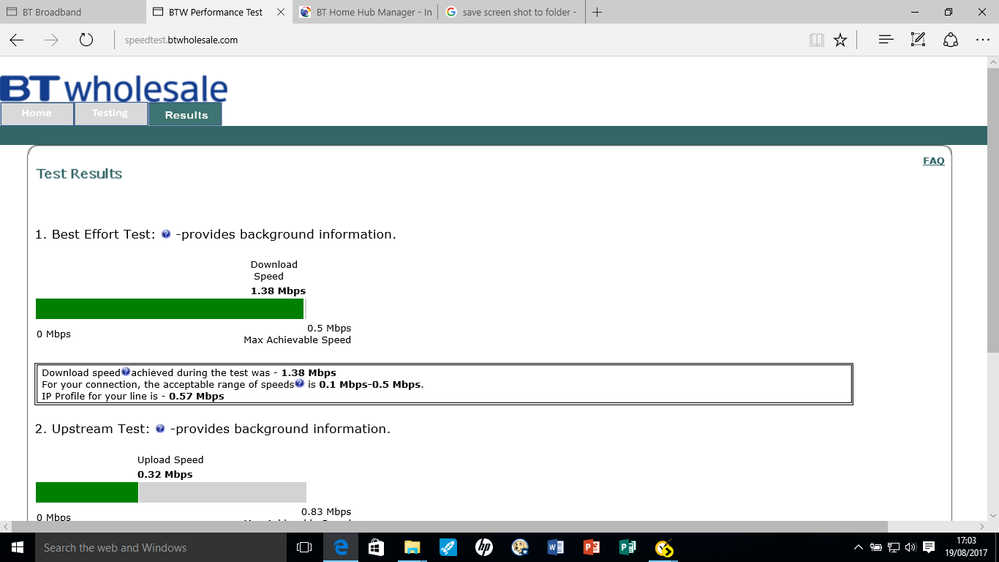The width and height of the screenshot is (999, 562).
Task: Select the Results navigation tab
Action: click(186, 115)
